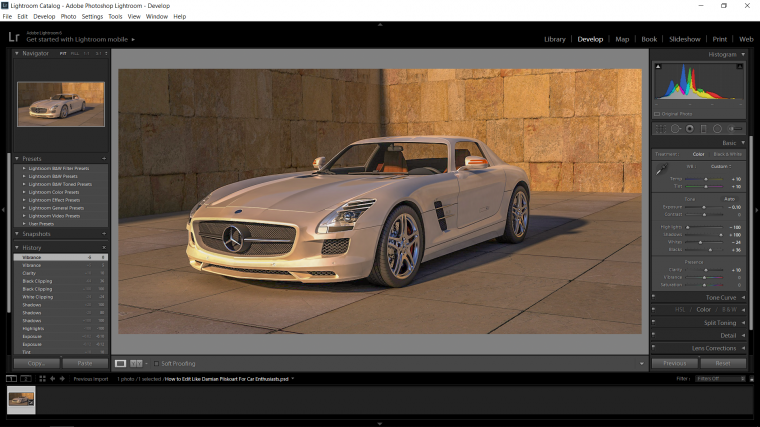Collapse left panel group side arrow
Image resolution: width=760 pixels, height=427 pixels.
[x=3, y=210]
